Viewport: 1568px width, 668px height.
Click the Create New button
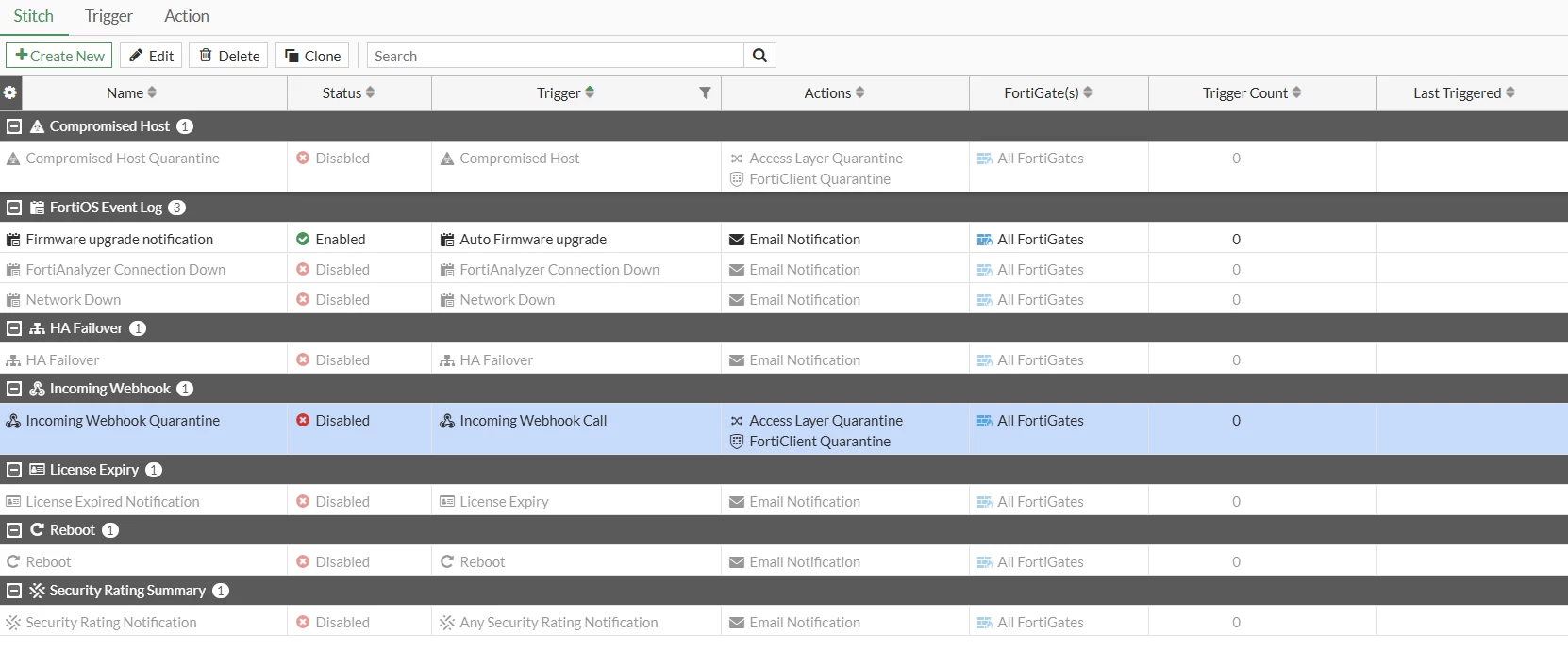pyautogui.click(x=59, y=56)
